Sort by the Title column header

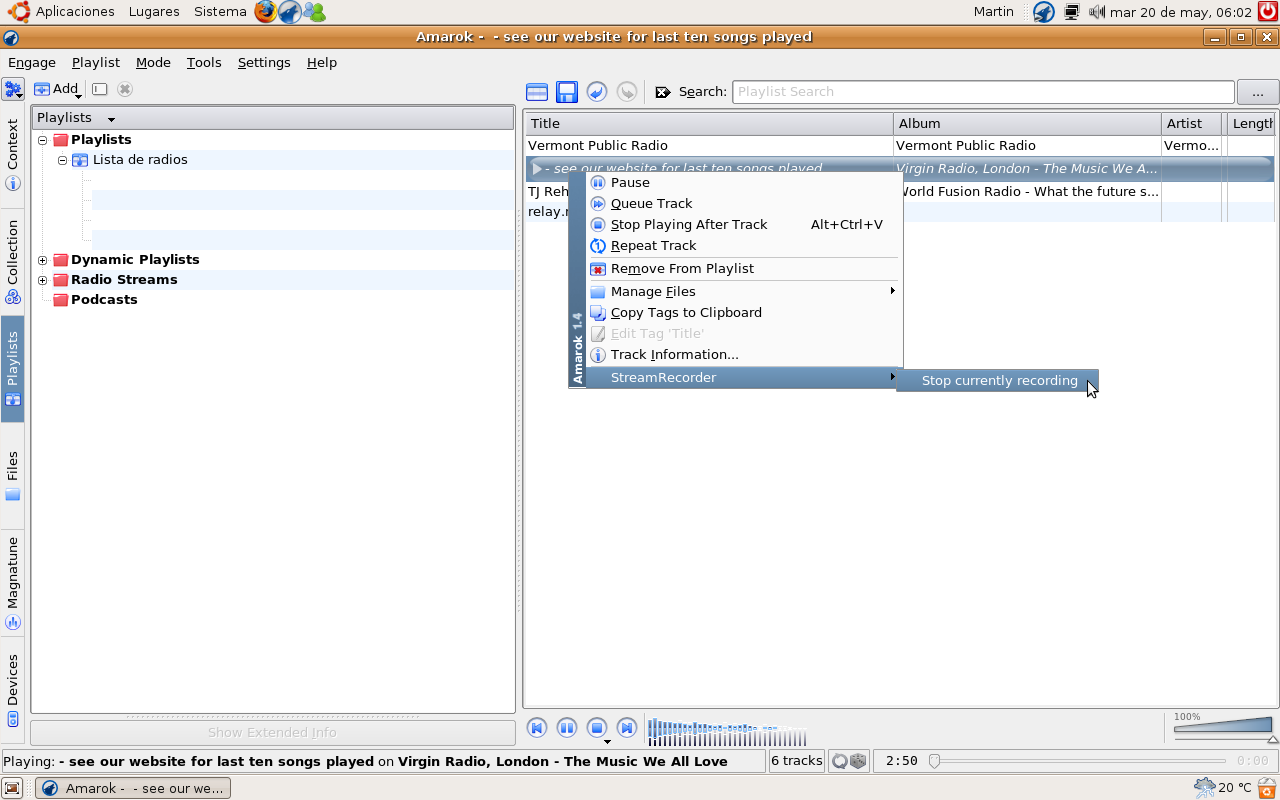(709, 124)
